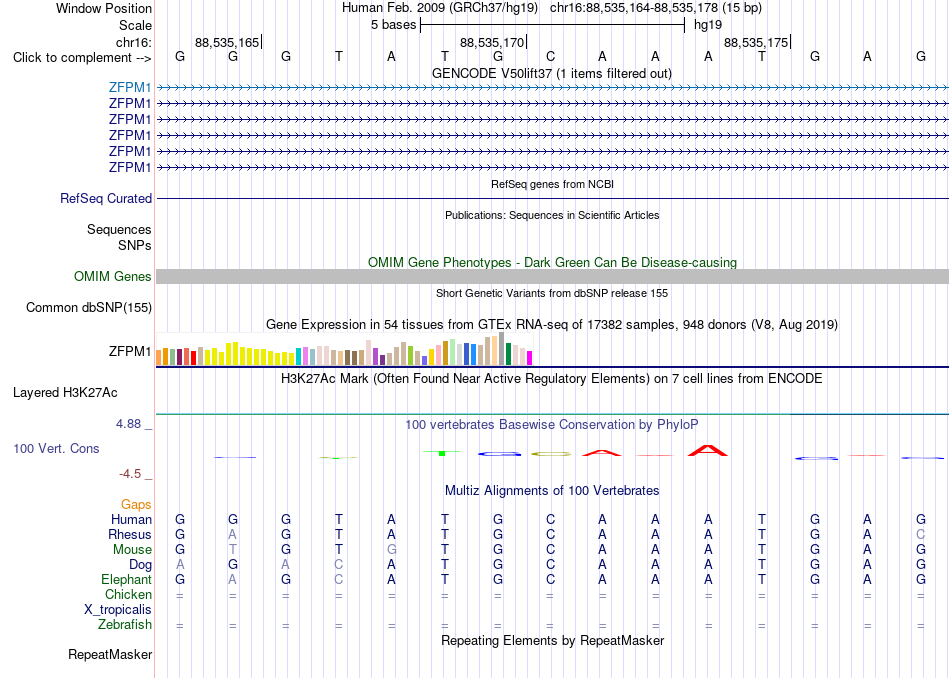Click the 'Sequences' track label
Screen dimensions: 950x678
tap(119, 230)
